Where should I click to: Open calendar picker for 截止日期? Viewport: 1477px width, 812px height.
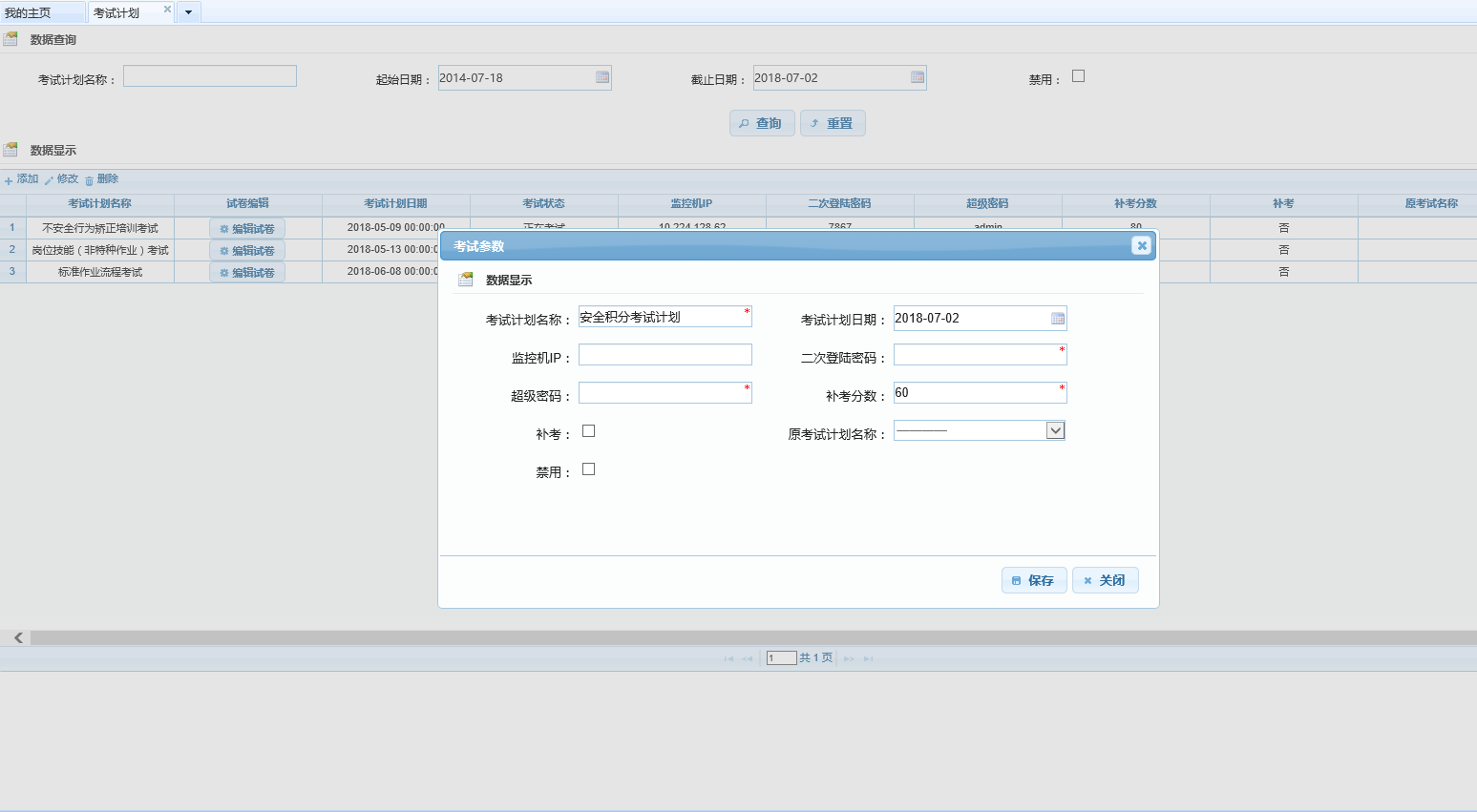[918, 78]
